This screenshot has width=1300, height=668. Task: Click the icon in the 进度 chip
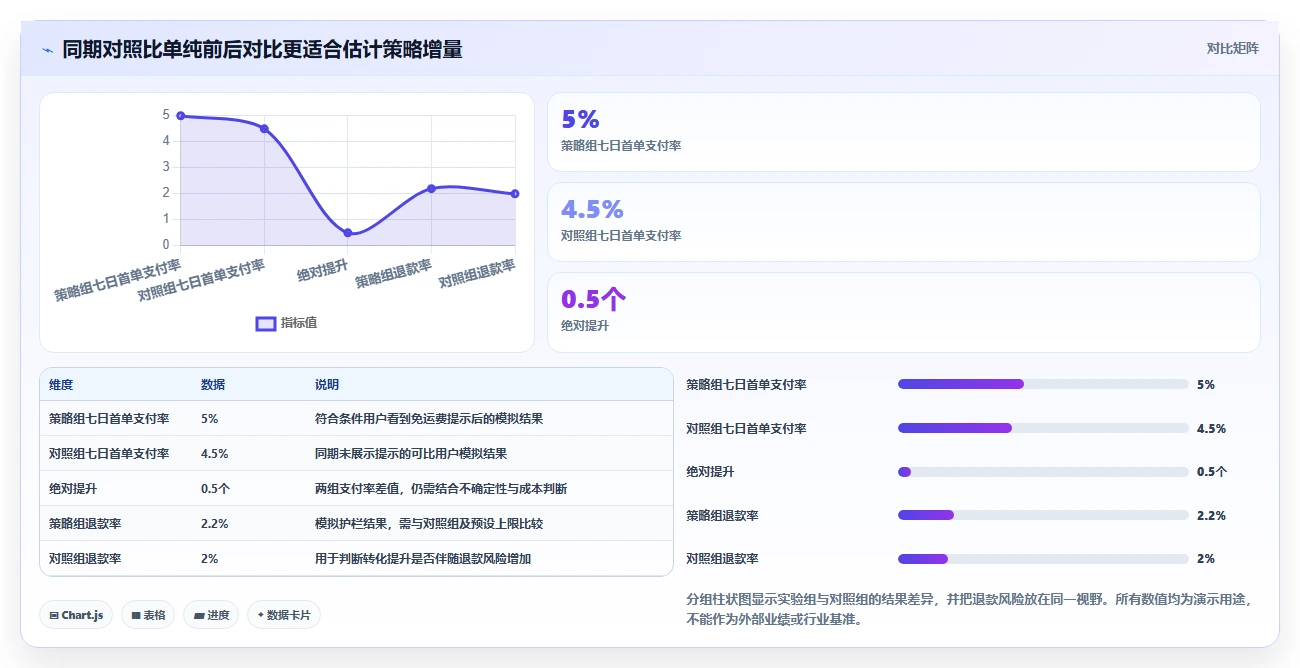click(x=199, y=615)
